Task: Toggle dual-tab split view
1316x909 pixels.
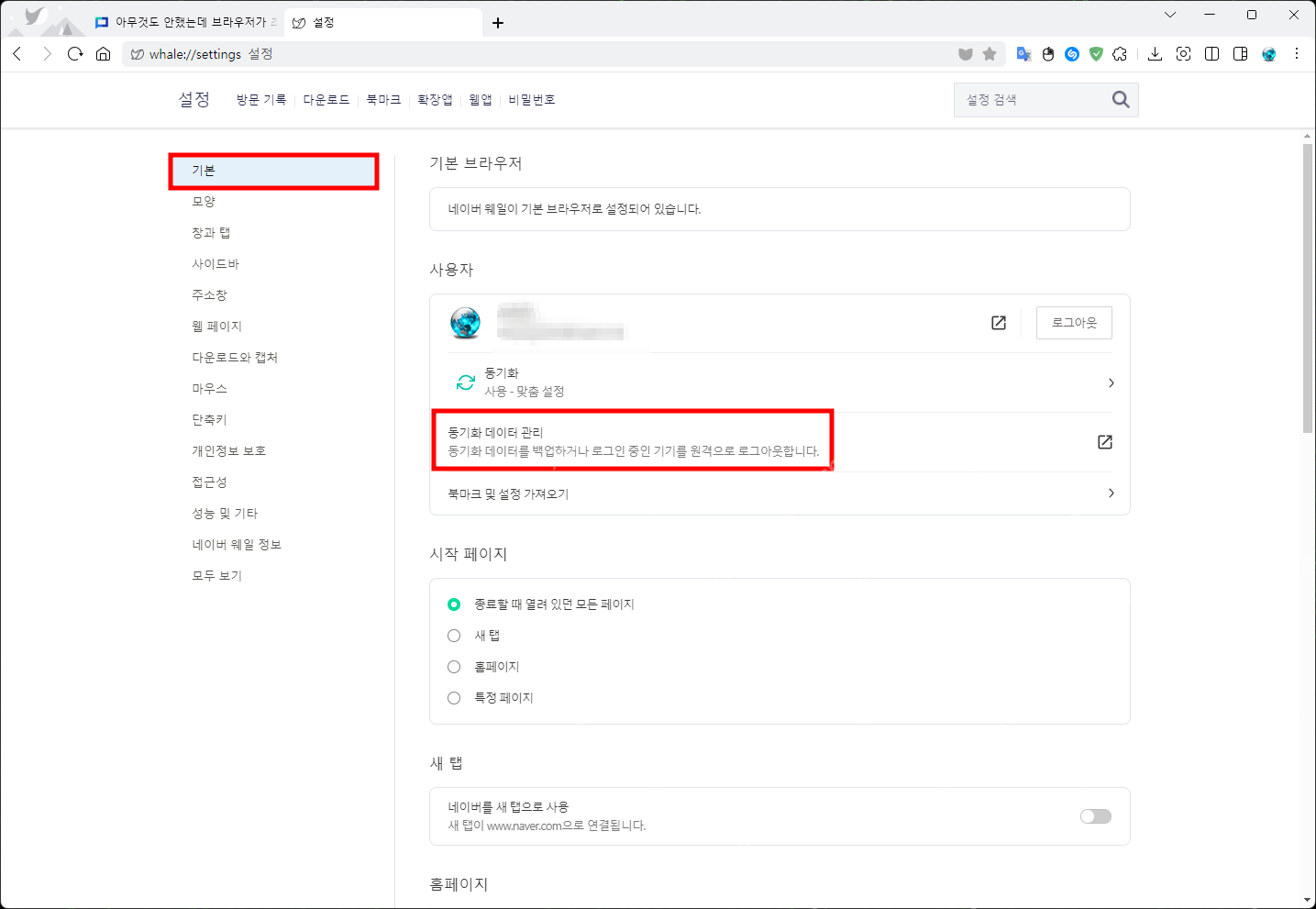Action: [x=1212, y=54]
